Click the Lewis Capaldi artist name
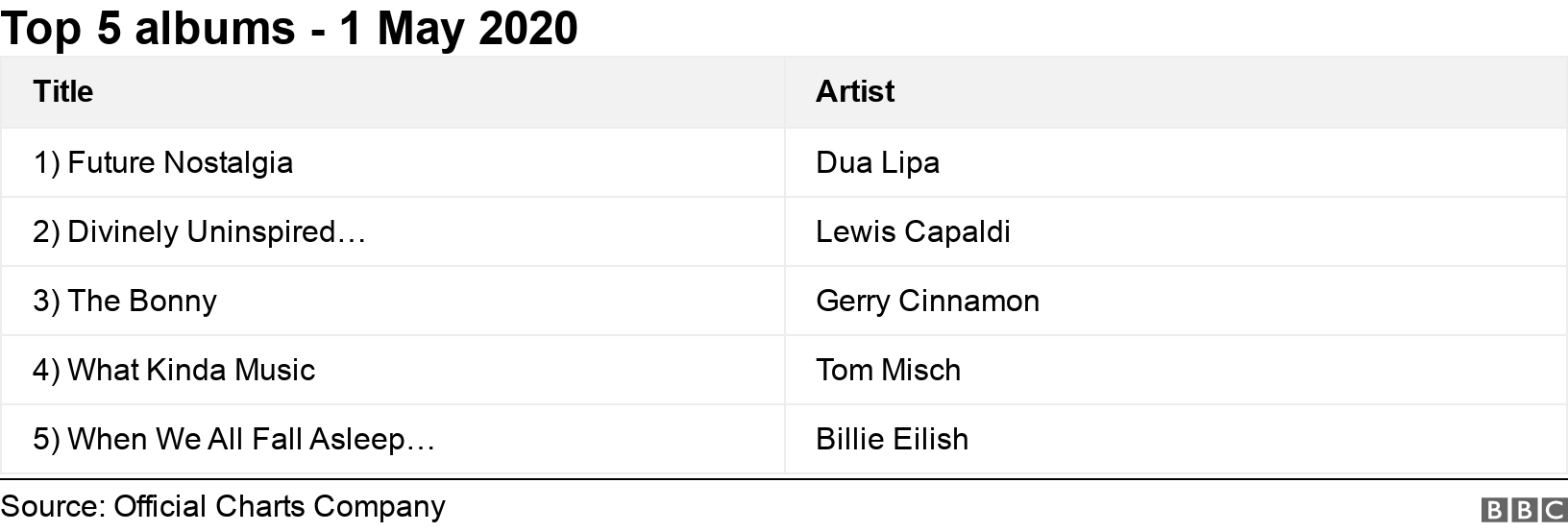Viewport: 1568px width, 532px height. 913,231
